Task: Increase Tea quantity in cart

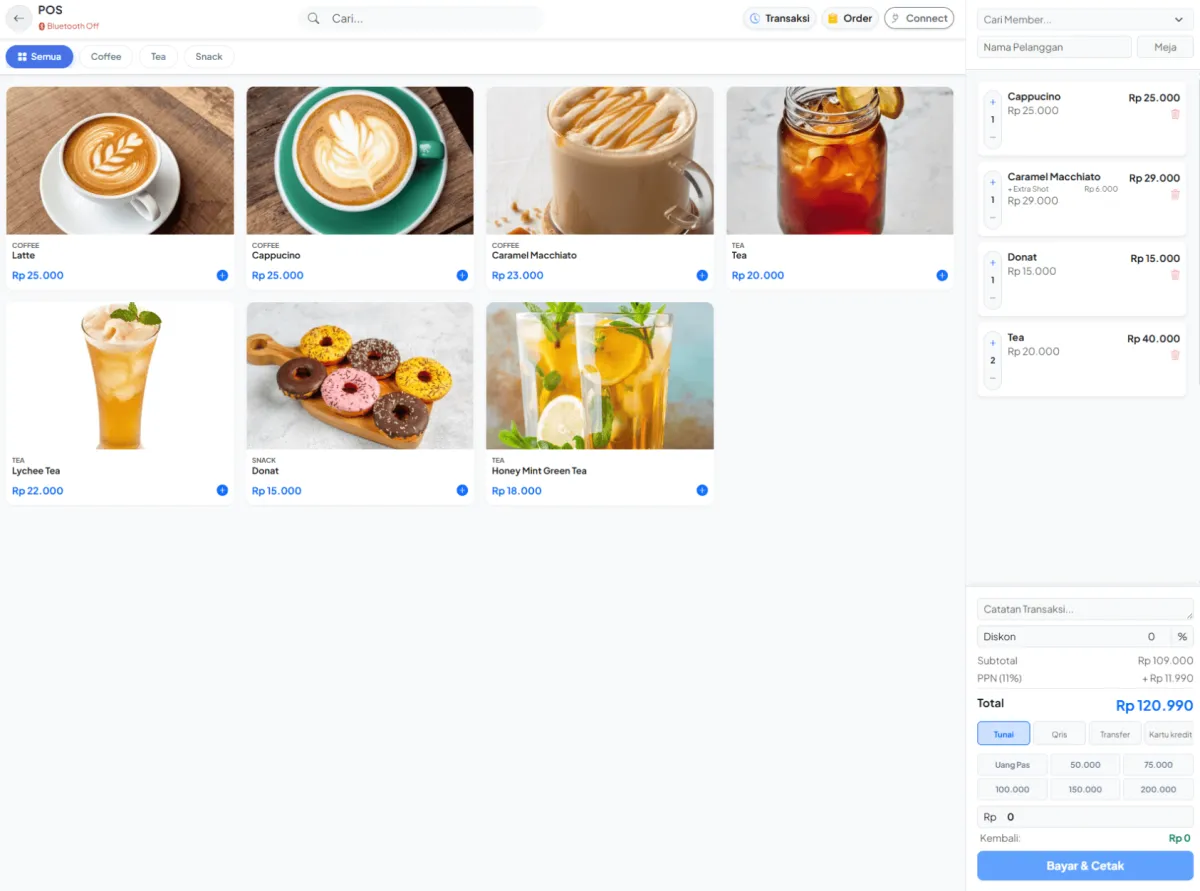Action: point(993,343)
